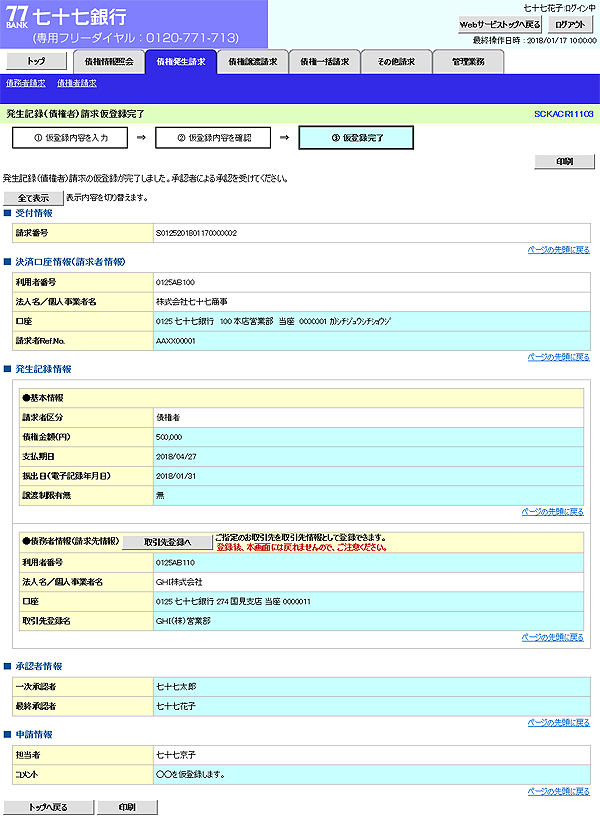This screenshot has height=823, width=600.
Task: Click ページの先頭に戻る under 決済口座情報
Action: pyautogui.click(x=559, y=357)
